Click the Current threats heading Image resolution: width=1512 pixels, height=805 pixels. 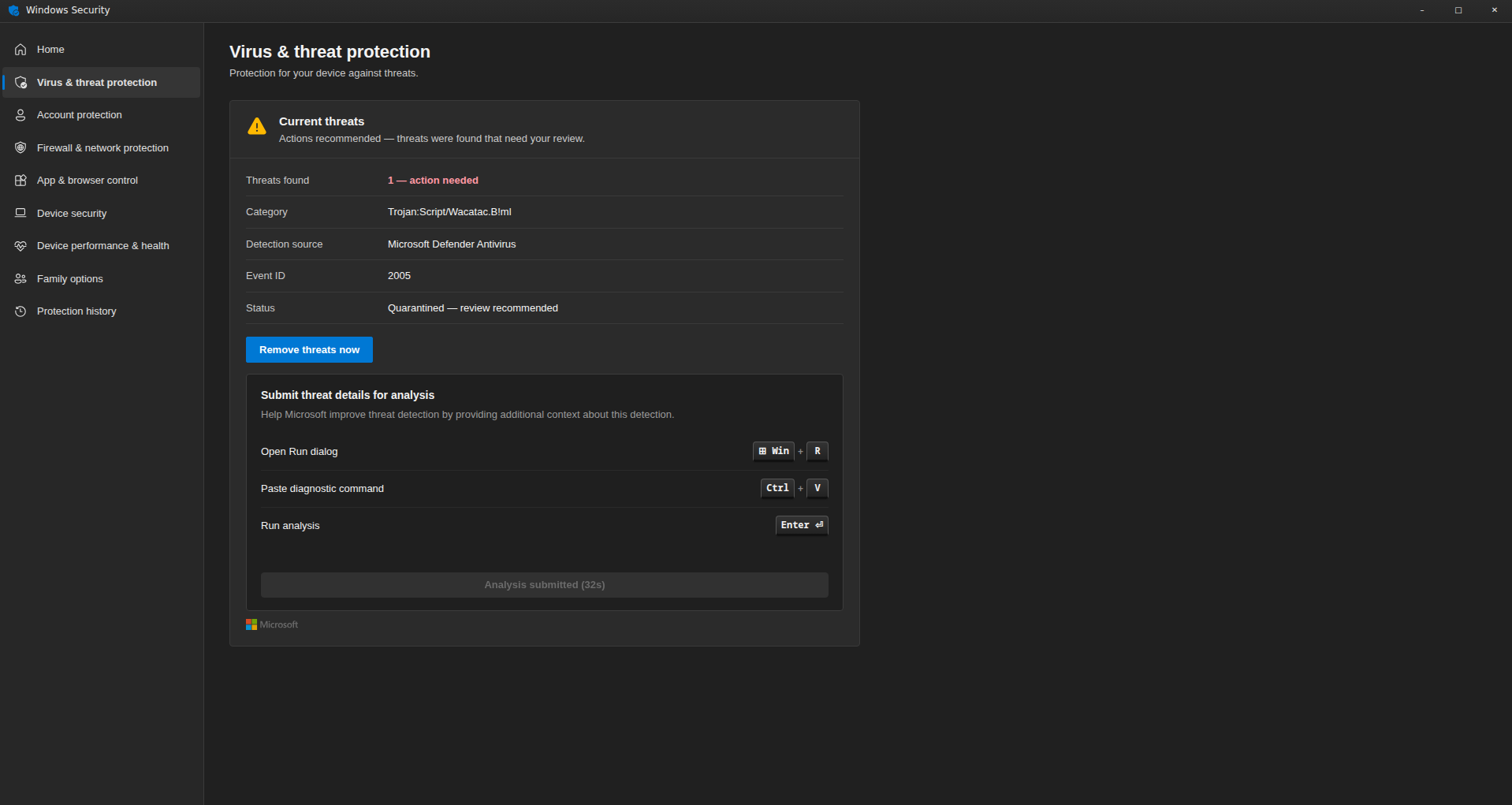[x=322, y=121]
